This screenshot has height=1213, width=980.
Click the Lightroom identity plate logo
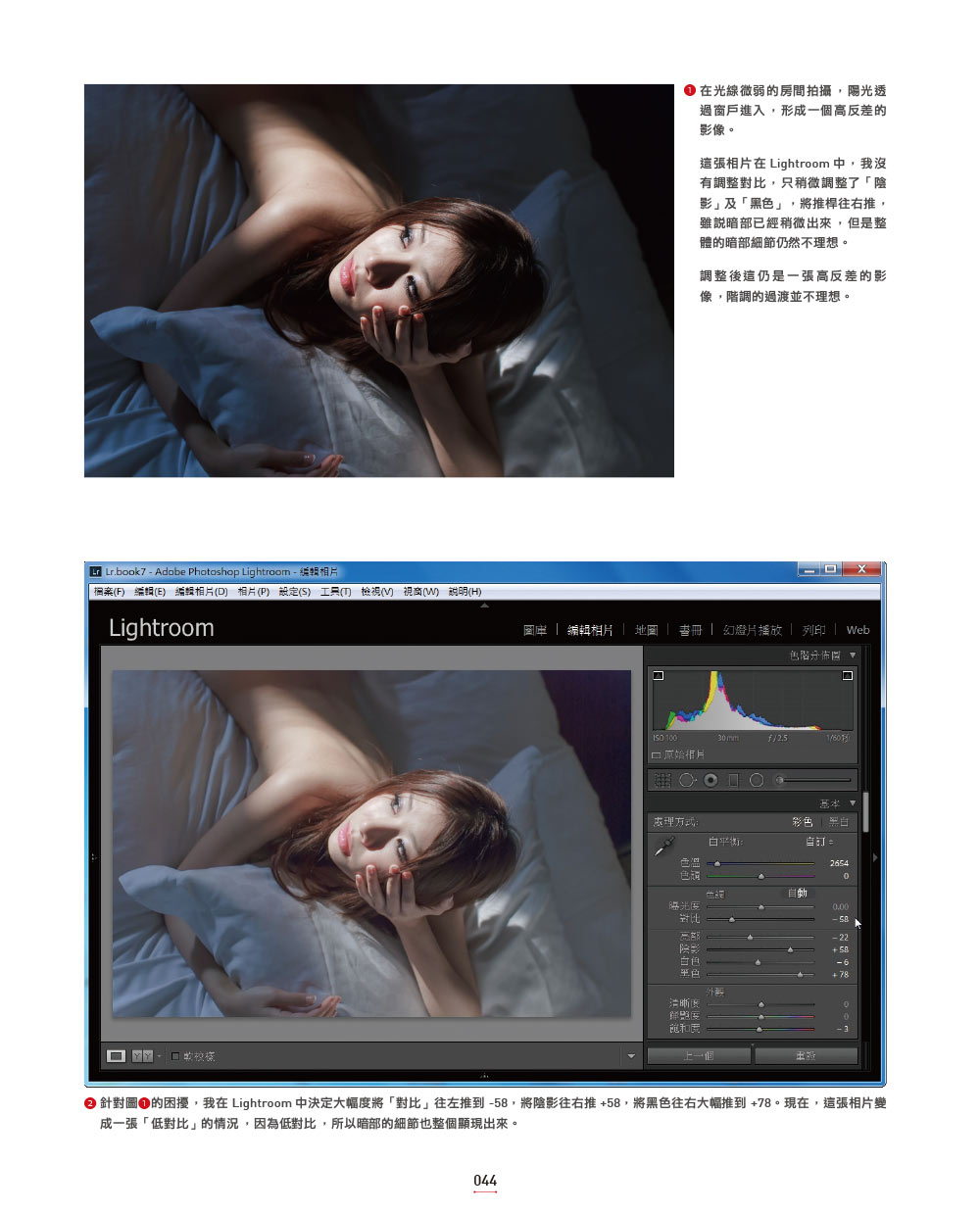tap(162, 628)
